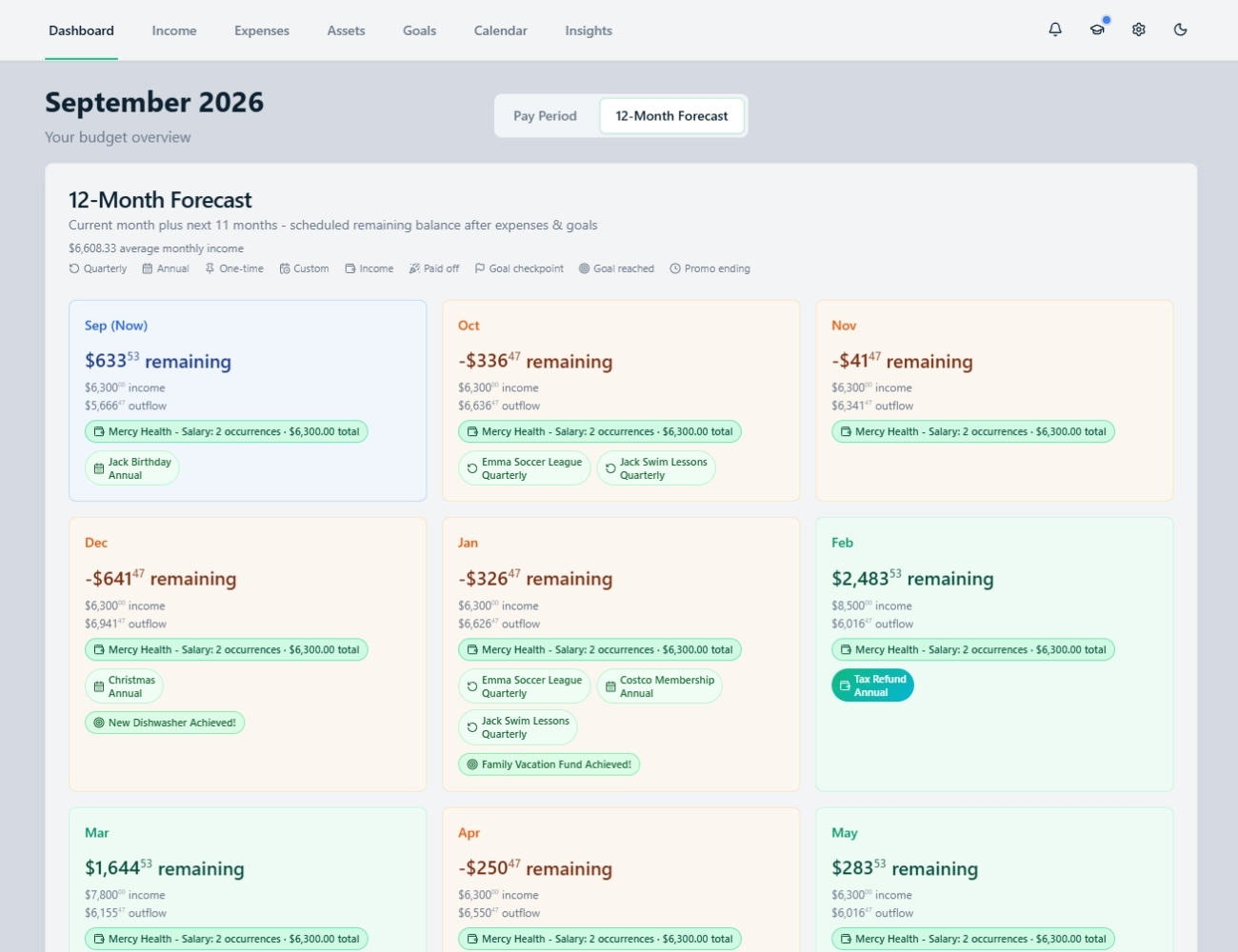Click the target icon on New Dishwasher Achieved

99,723
